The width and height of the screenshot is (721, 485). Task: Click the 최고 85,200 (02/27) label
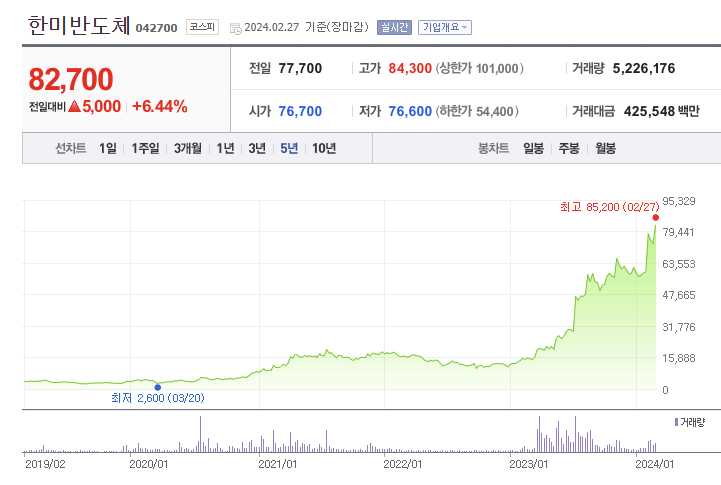pos(609,207)
